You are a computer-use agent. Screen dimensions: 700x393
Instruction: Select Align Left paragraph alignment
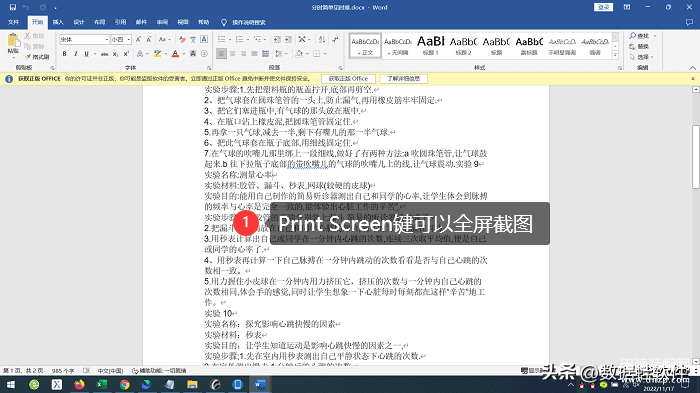pyautogui.click(x=221, y=54)
